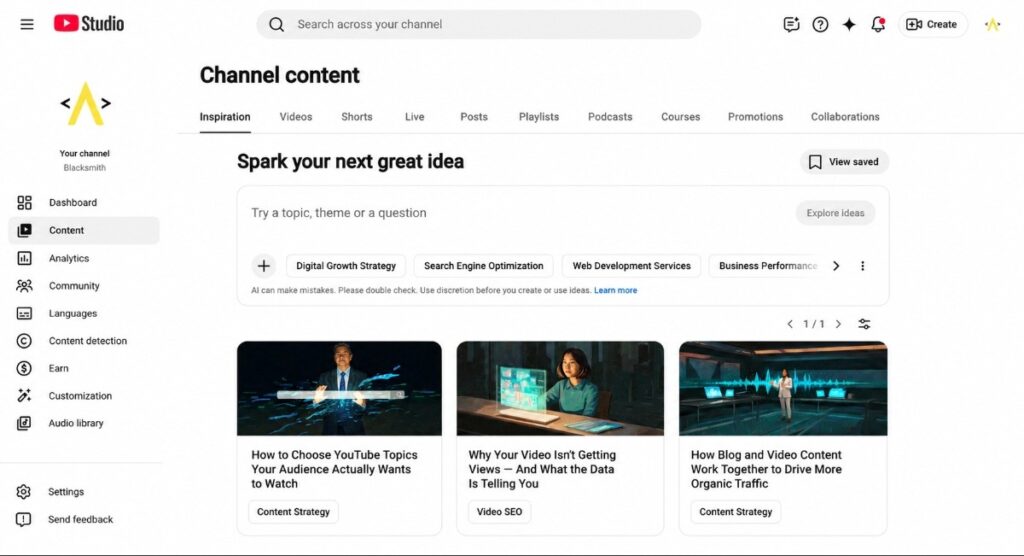Click the Send feedback icon
The width and height of the screenshot is (1024, 556).
(24, 519)
